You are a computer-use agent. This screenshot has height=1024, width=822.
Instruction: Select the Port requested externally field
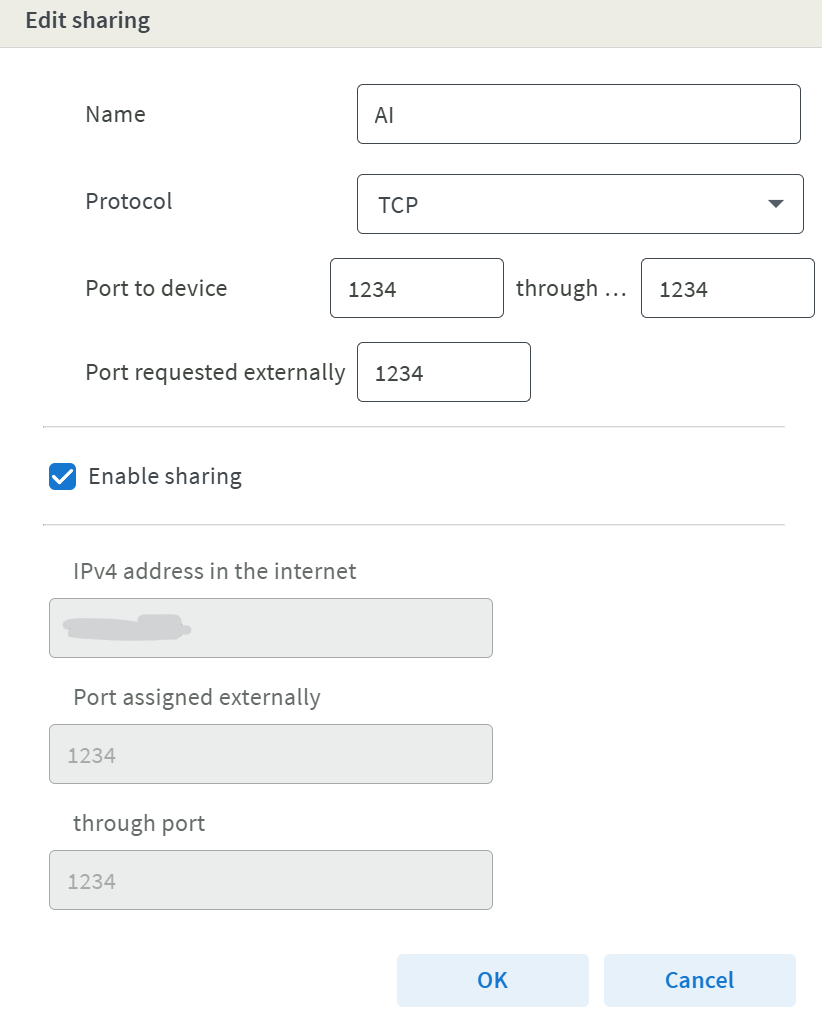point(443,371)
